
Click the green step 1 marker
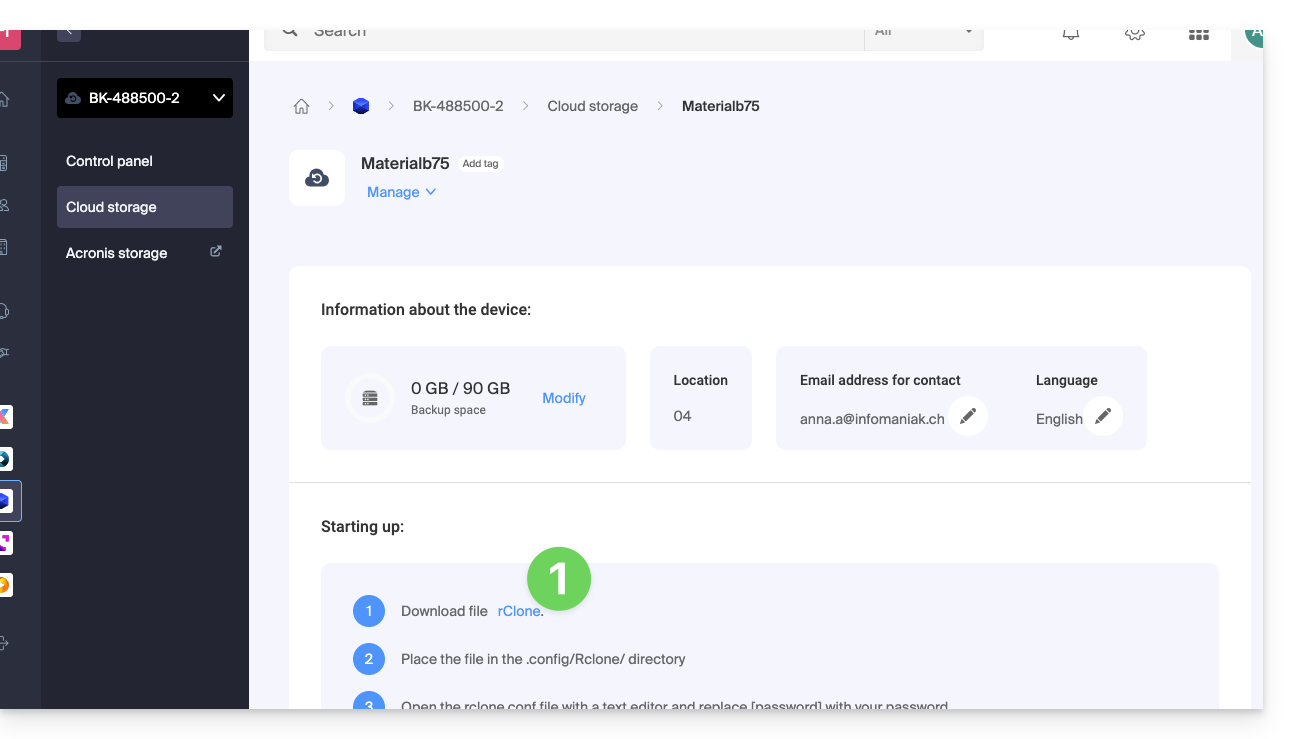559,578
